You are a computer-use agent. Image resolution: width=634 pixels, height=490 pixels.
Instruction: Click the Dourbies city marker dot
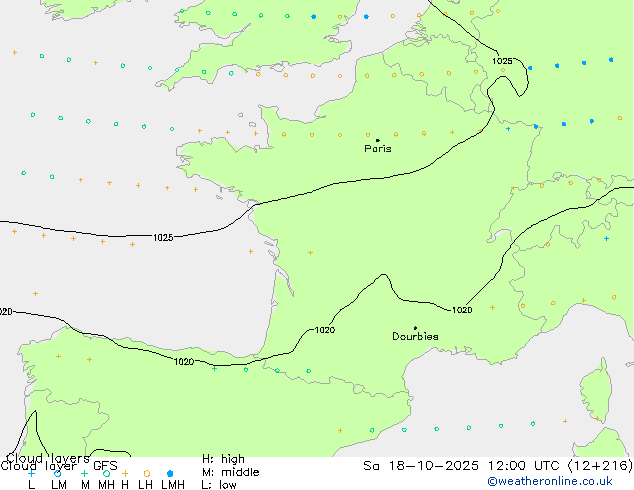click(415, 328)
